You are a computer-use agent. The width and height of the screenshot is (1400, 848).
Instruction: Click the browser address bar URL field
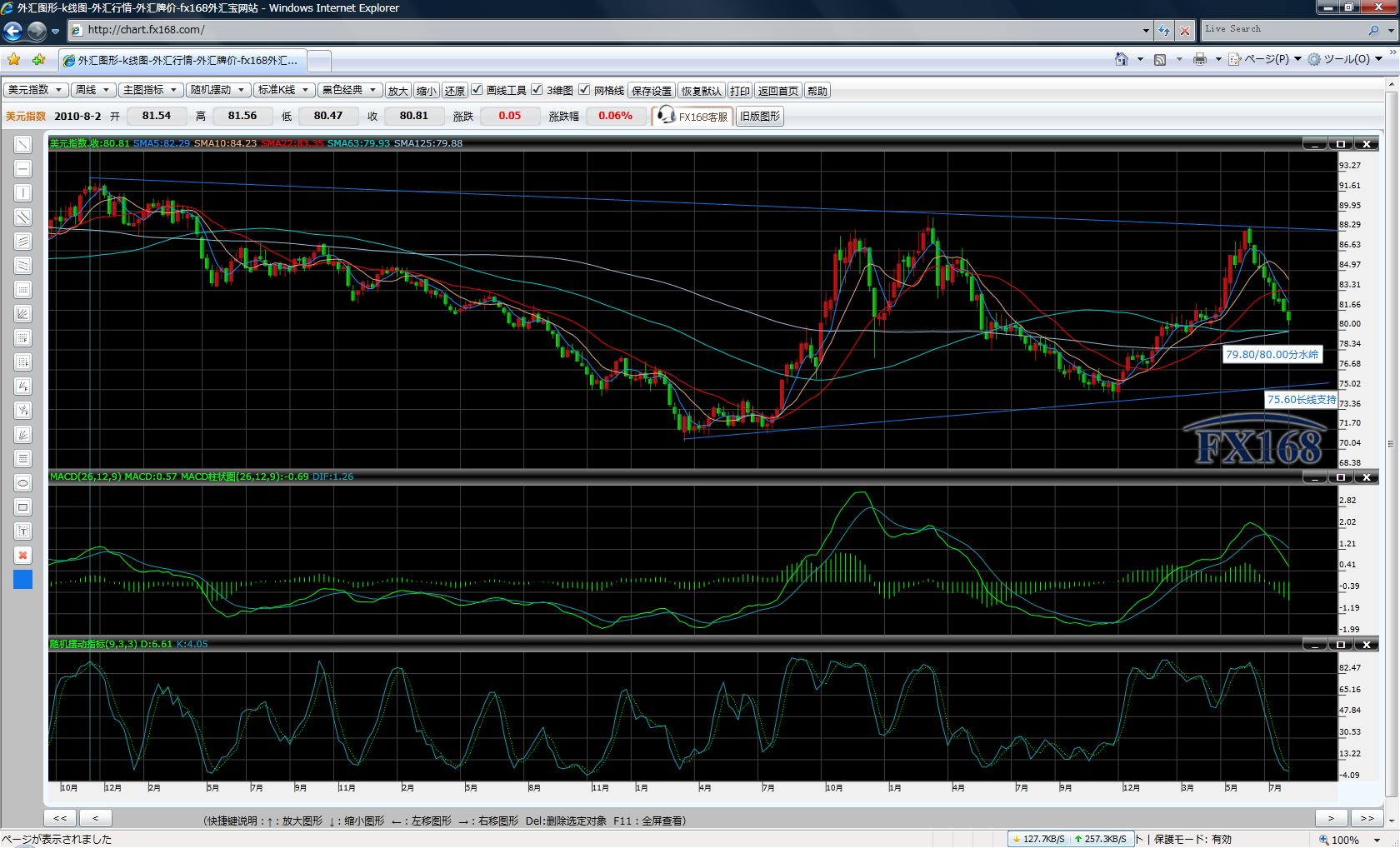(608, 30)
